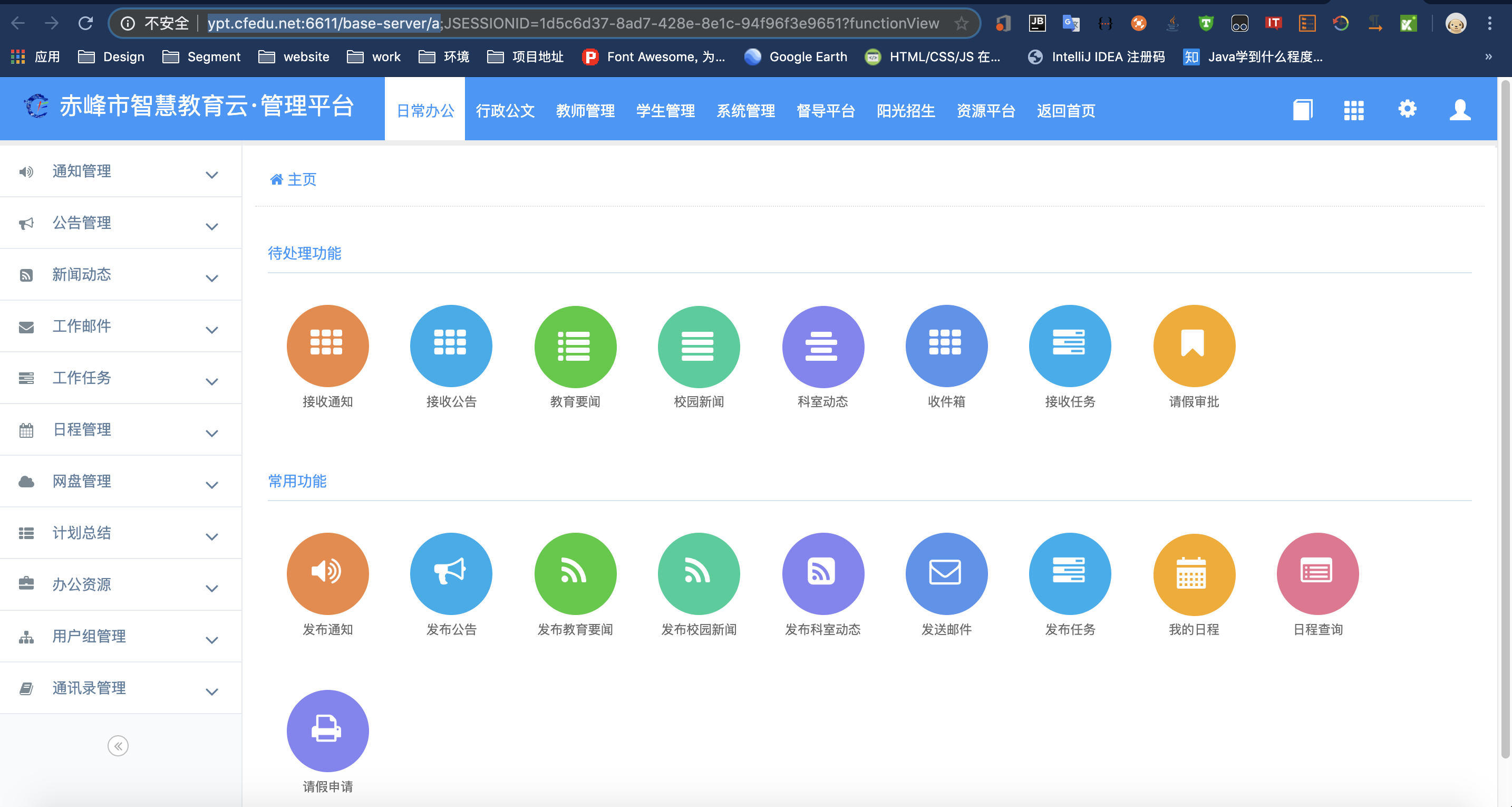Toggle the 用户组管理 sidebar entry
Viewport: 1512px width, 807px height.
pyautogui.click(x=120, y=636)
